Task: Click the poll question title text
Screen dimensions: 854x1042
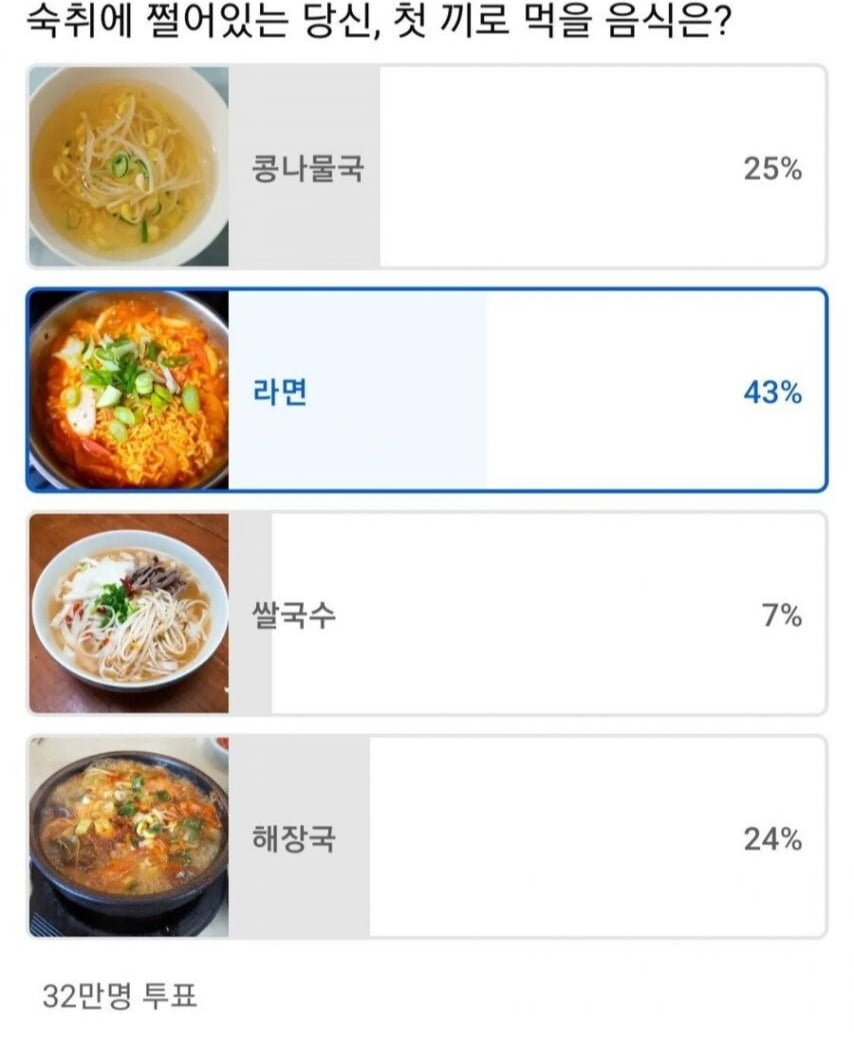Action: [379, 21]
